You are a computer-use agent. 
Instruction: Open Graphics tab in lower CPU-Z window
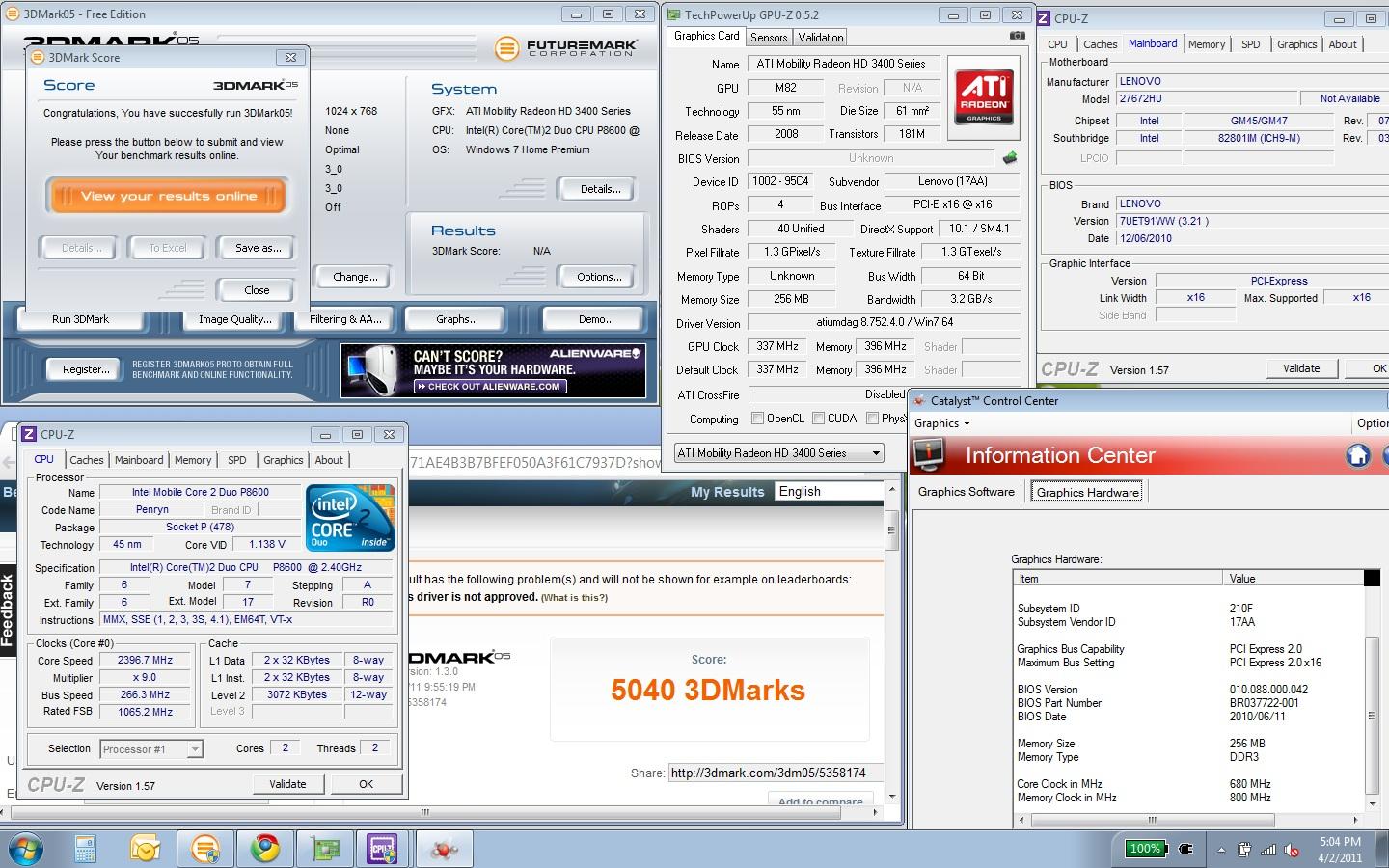[x=284, y=460]
